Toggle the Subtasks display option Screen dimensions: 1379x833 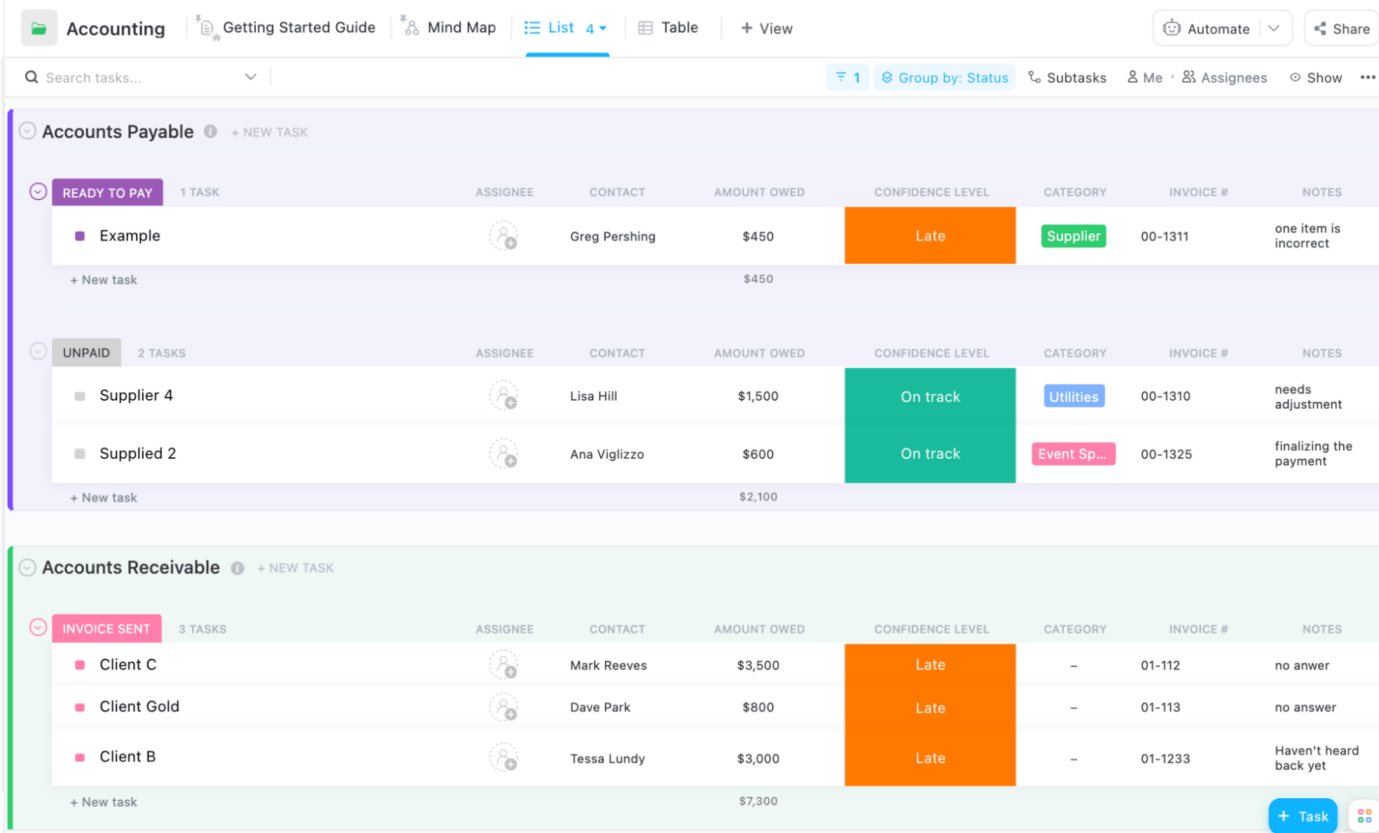pos(1067,77)
